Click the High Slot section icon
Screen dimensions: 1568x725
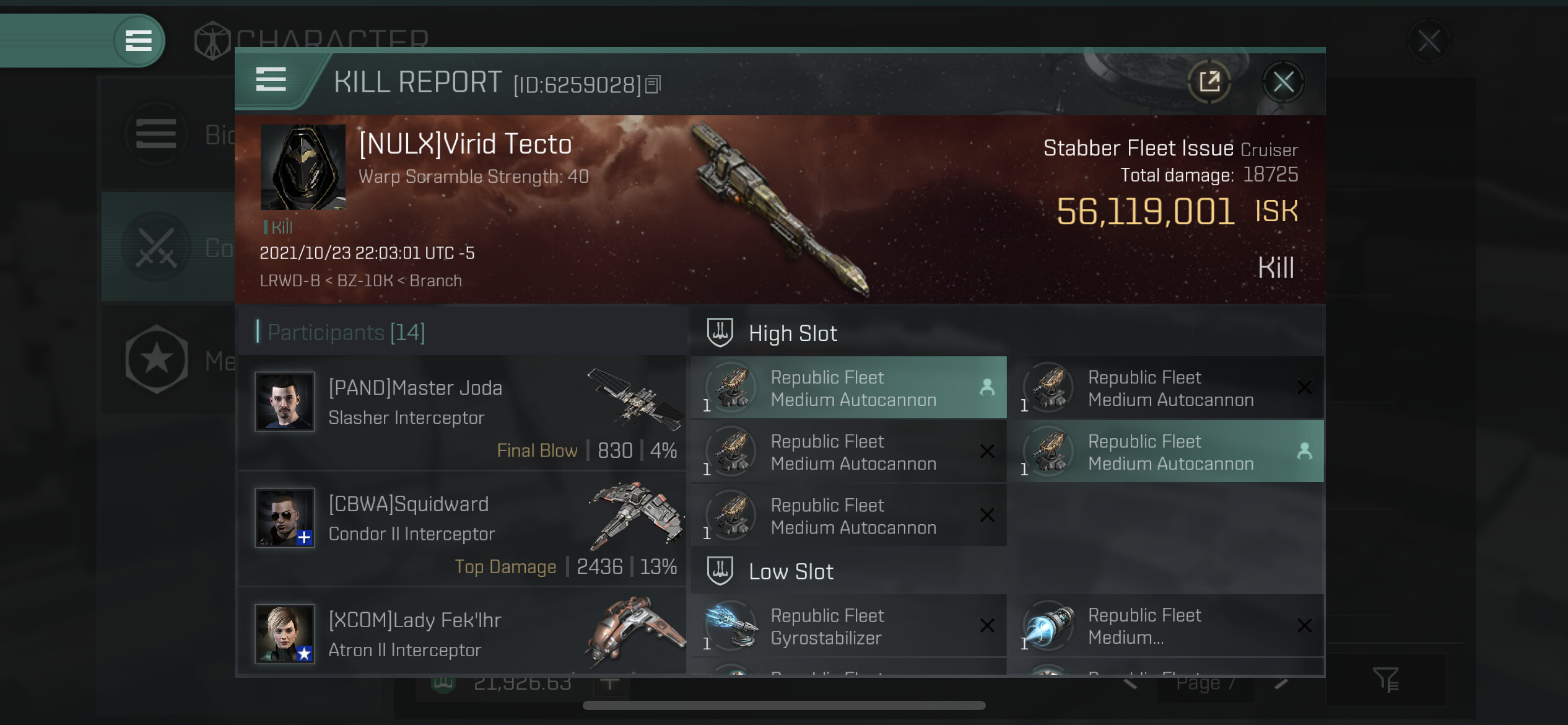tap(720, 333)
